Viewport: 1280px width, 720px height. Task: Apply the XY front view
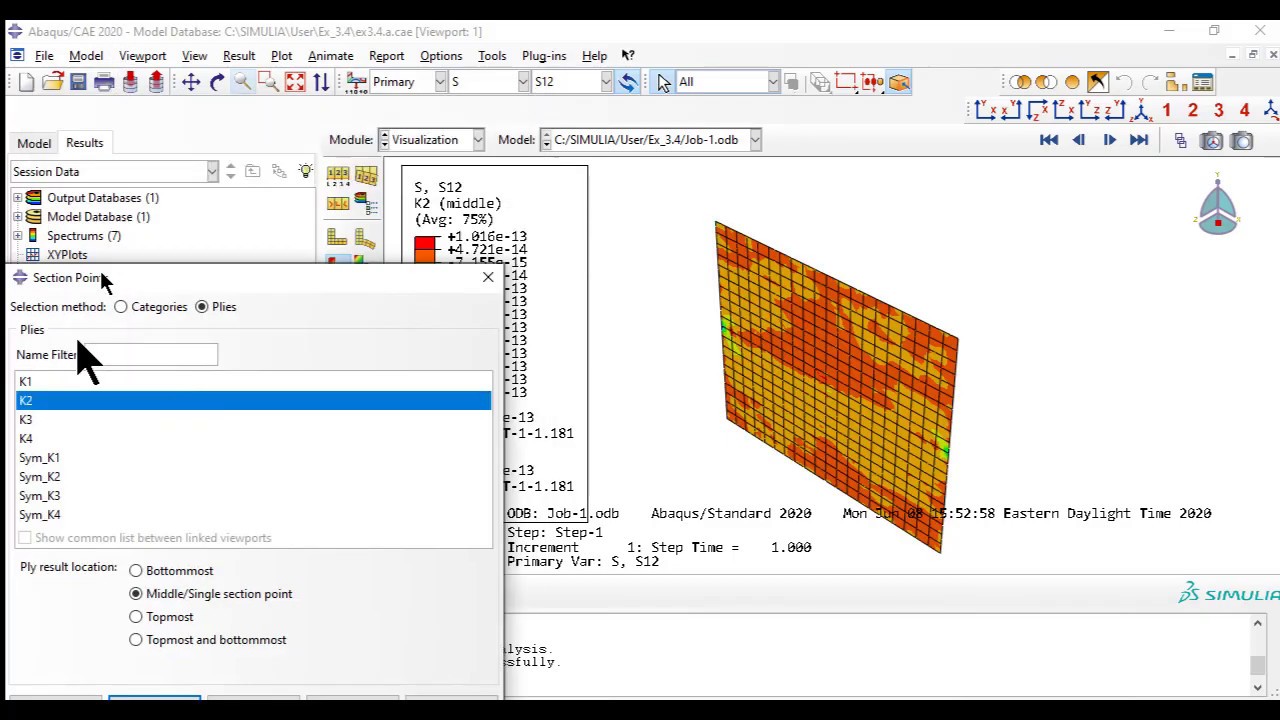[x=985, y=110]
